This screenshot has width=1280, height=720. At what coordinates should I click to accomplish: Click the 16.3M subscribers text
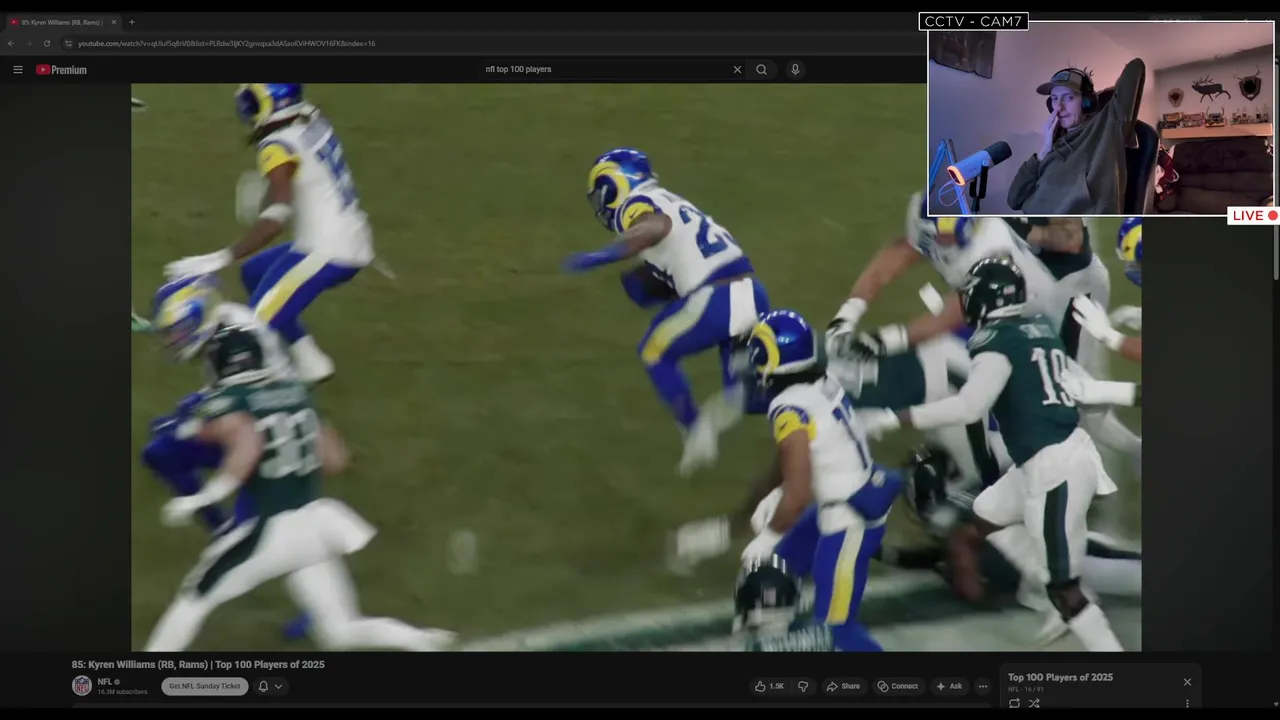122,692
